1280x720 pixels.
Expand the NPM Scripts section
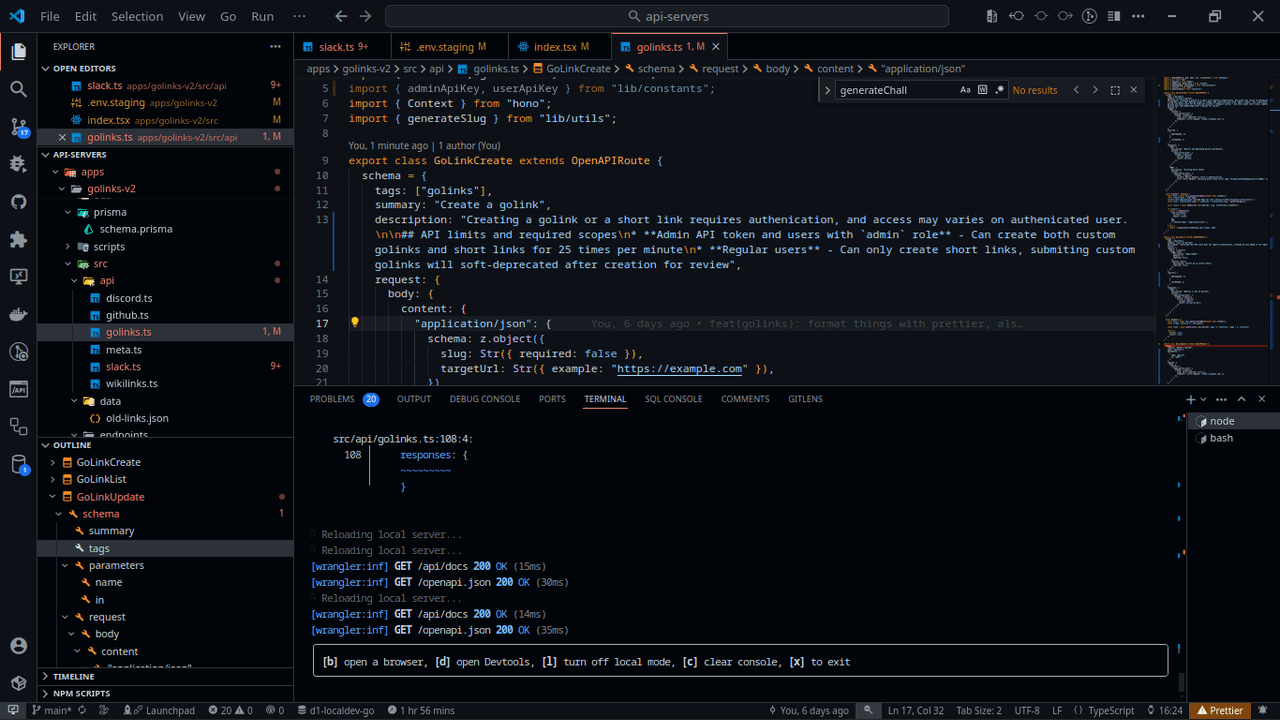pos(81,693)
